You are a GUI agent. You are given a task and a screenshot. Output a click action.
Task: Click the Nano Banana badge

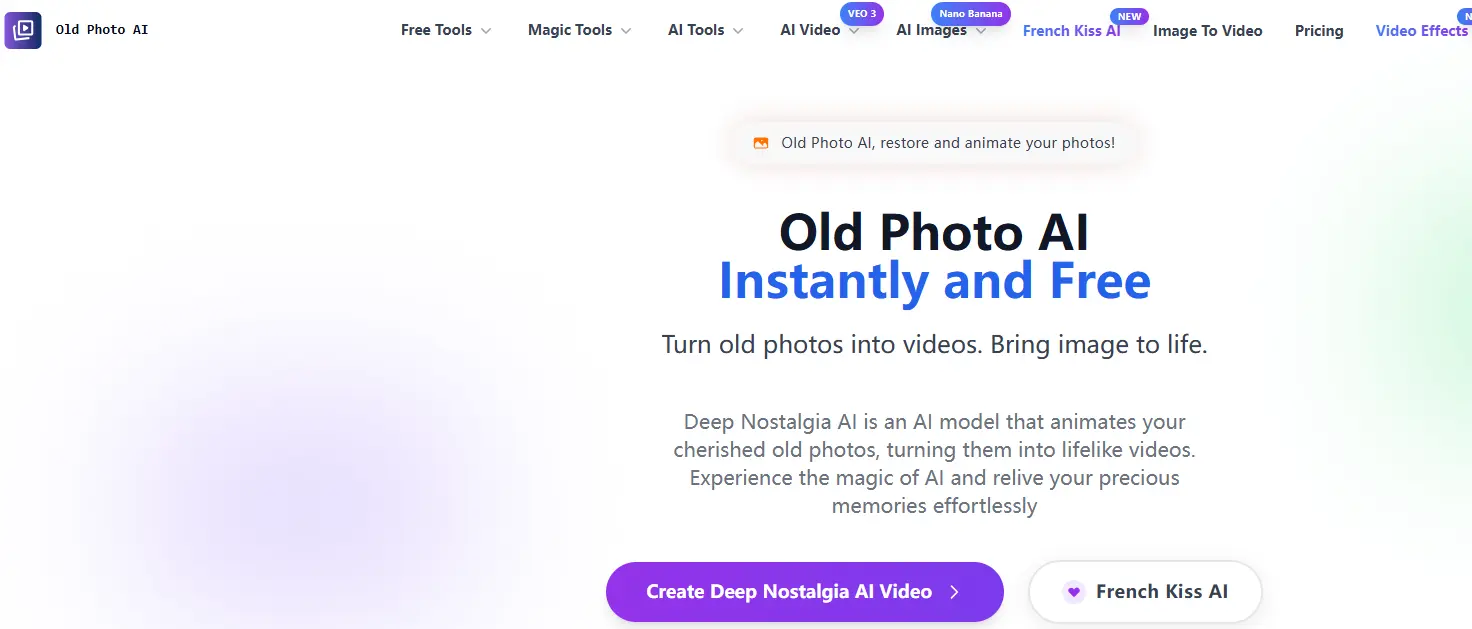coord(971,15)
